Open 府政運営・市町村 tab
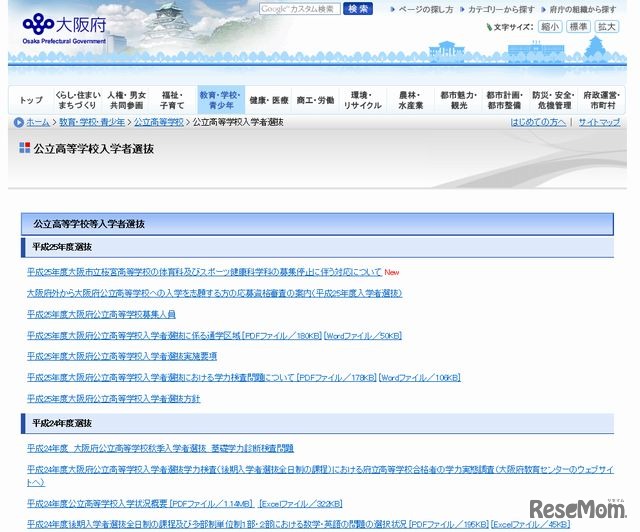Screen dimensions: 640x532 click(602, 100)
